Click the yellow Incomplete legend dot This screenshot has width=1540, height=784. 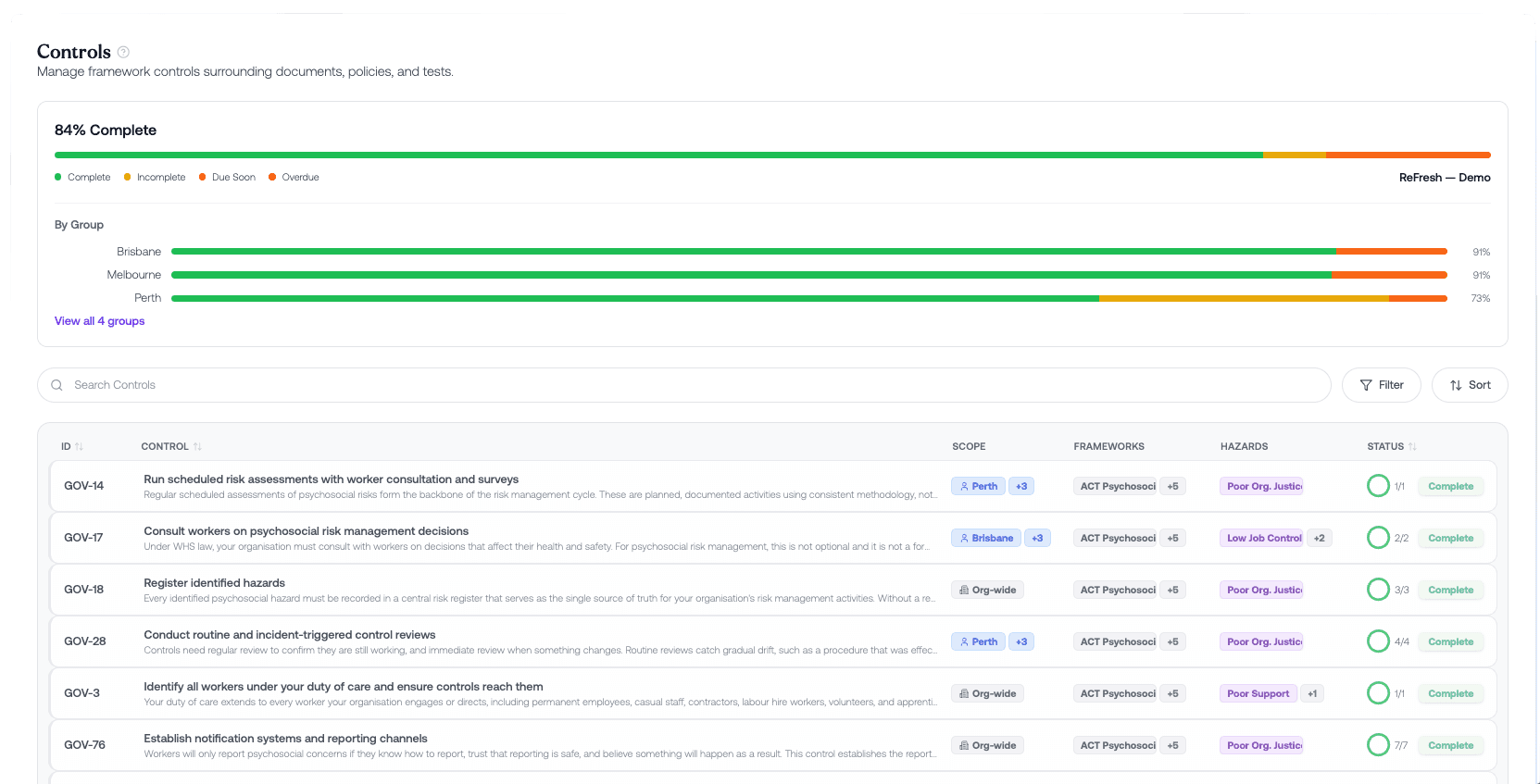pos(128,177)
